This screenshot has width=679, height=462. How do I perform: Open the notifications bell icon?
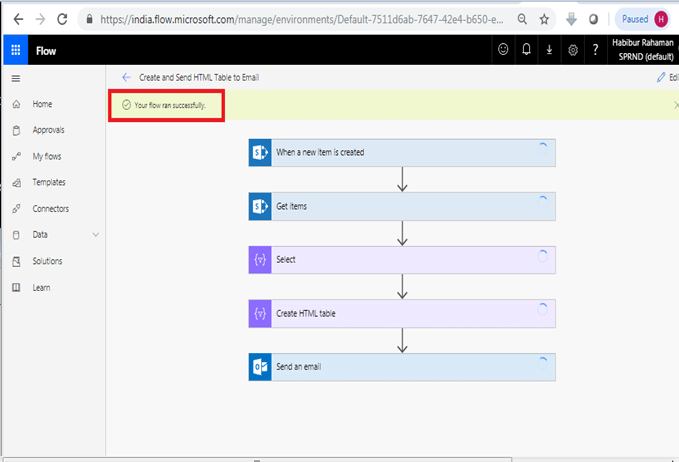[x=526, y=49]
